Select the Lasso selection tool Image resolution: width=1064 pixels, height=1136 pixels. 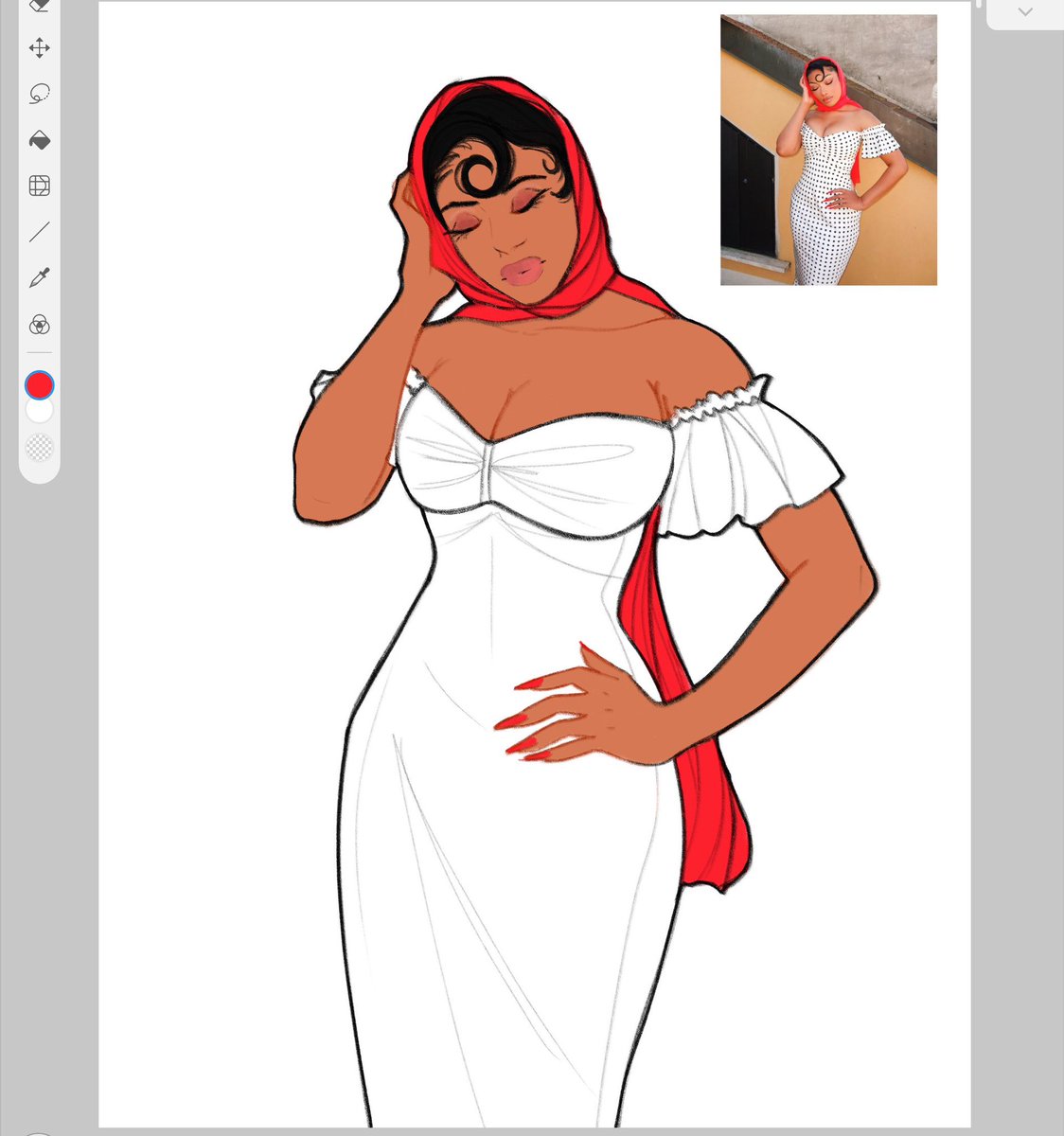point(39,94)
